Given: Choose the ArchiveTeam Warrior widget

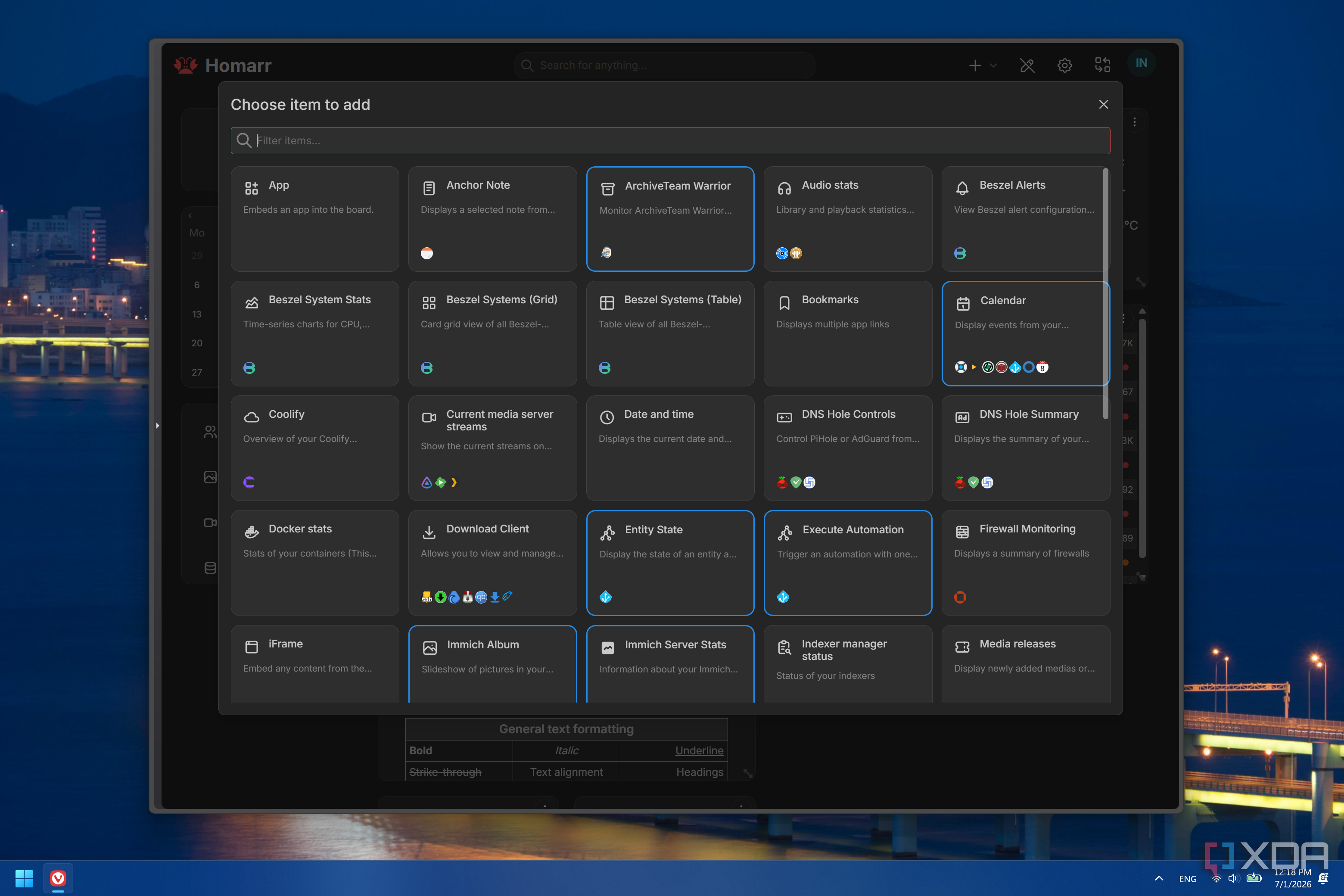Looking at the screenshot, I should tap(670, 219).
